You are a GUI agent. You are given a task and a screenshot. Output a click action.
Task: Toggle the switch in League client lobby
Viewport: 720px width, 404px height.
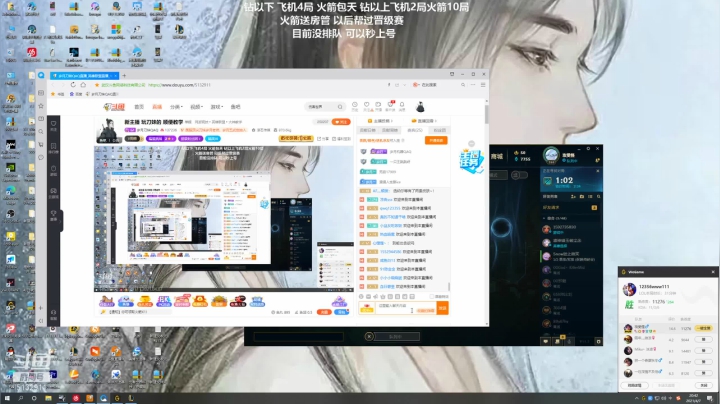[x=519, y=175]
